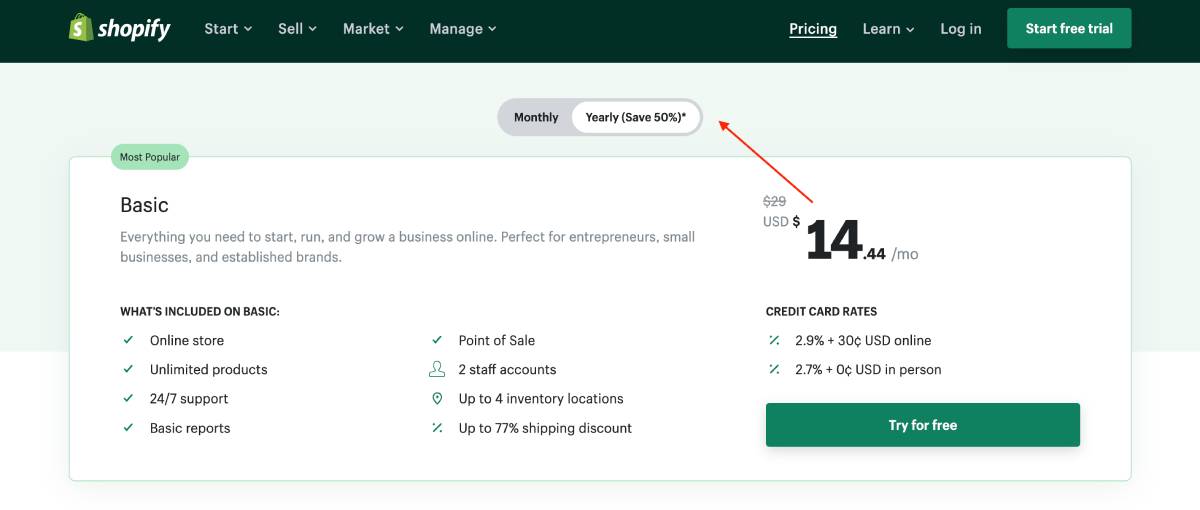This screenshot has height=510, width=1200.
Task: Click the Try for free button
Action: pyautogui.click(x=923, y=425)
